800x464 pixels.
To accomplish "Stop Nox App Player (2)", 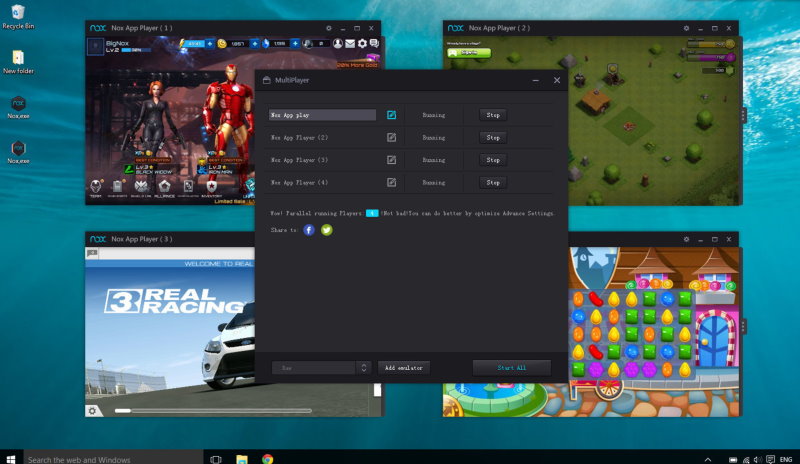I will coord(493,137).
